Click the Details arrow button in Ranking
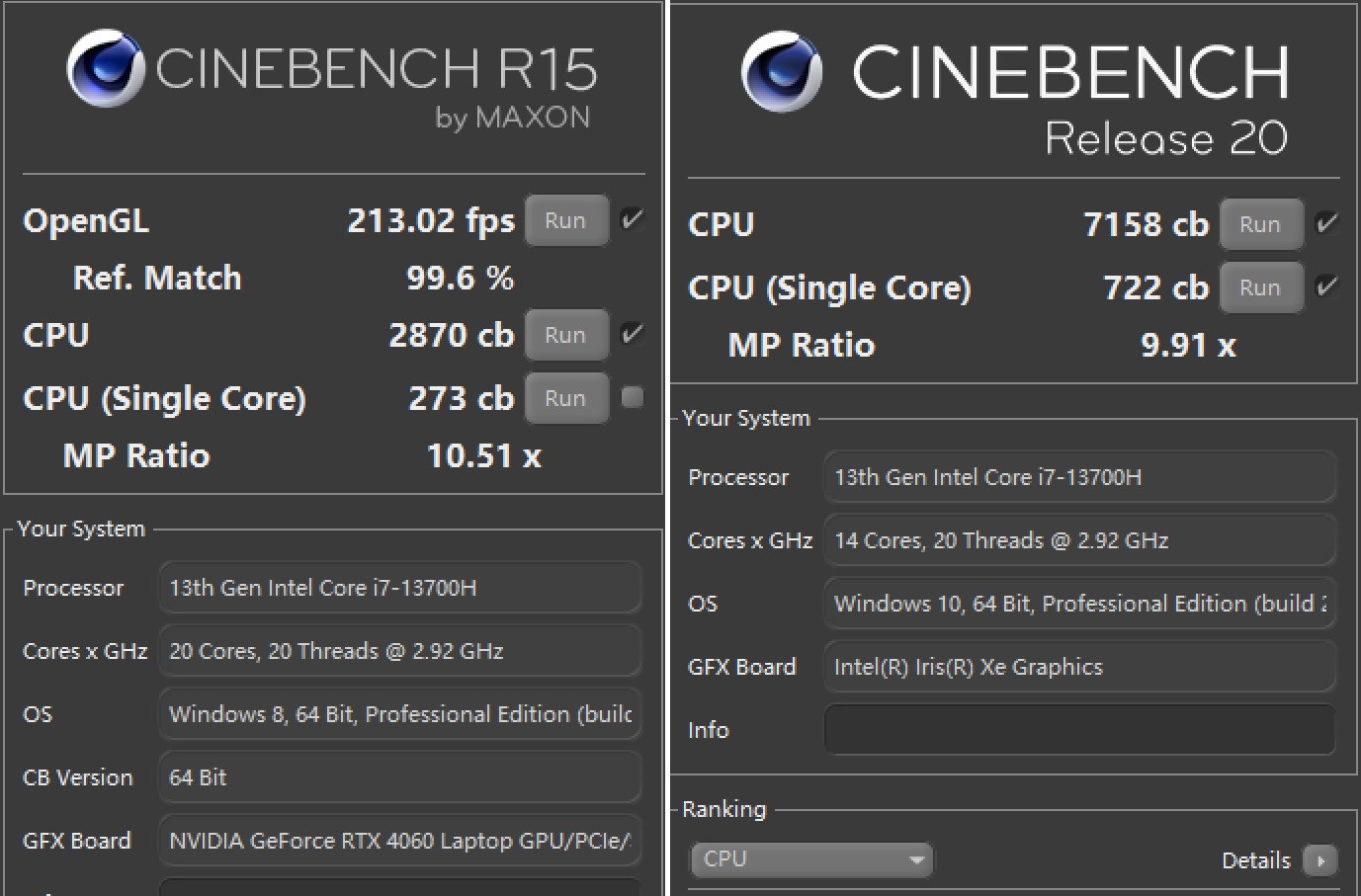Viewport: 1361px width, 896px height. (x=1319, y=860)
